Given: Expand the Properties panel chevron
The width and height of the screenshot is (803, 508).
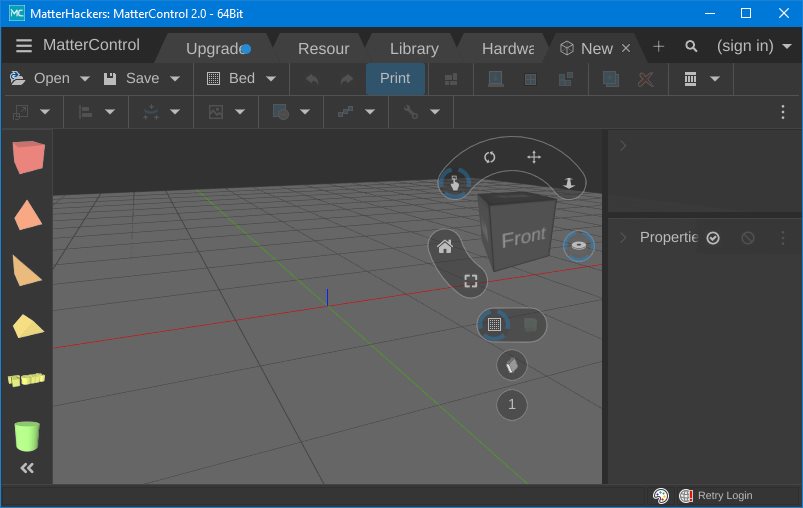Looking at the screenshot, I should 623,238.
